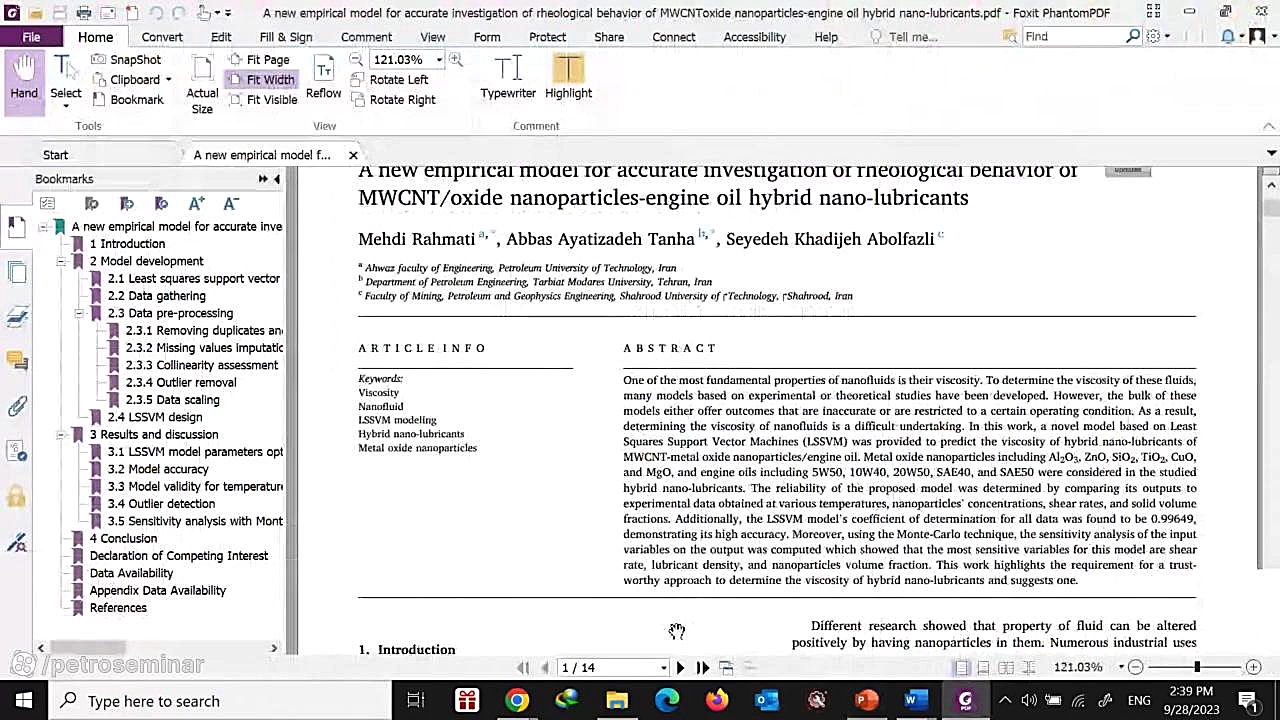Image resolution: width=1280 pixels, height=720 pixels.
Task: Open the Attachments paperclip panel
Action: [17, 406]
